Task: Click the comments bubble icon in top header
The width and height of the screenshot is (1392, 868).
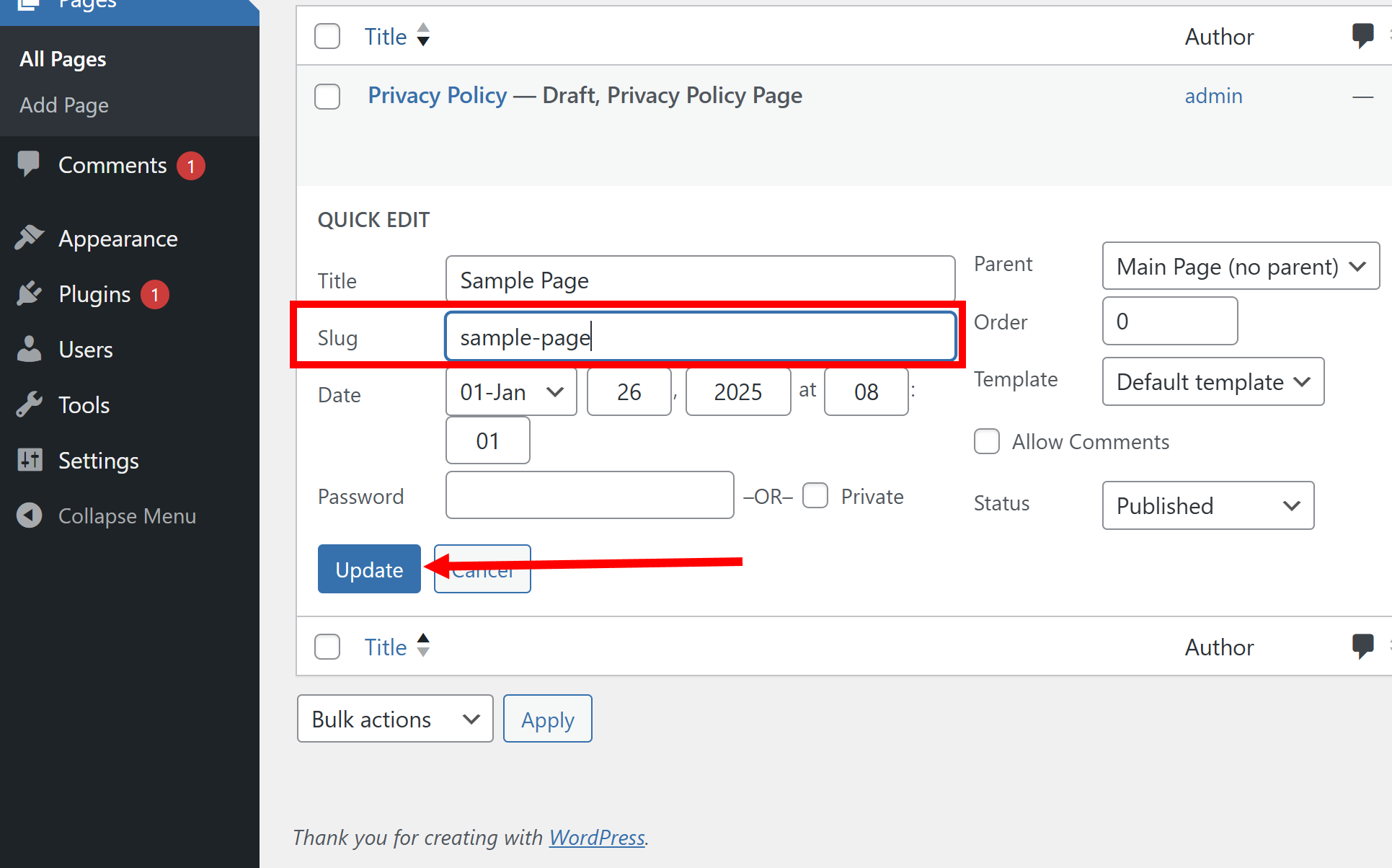Action: tap(1362, 35)
